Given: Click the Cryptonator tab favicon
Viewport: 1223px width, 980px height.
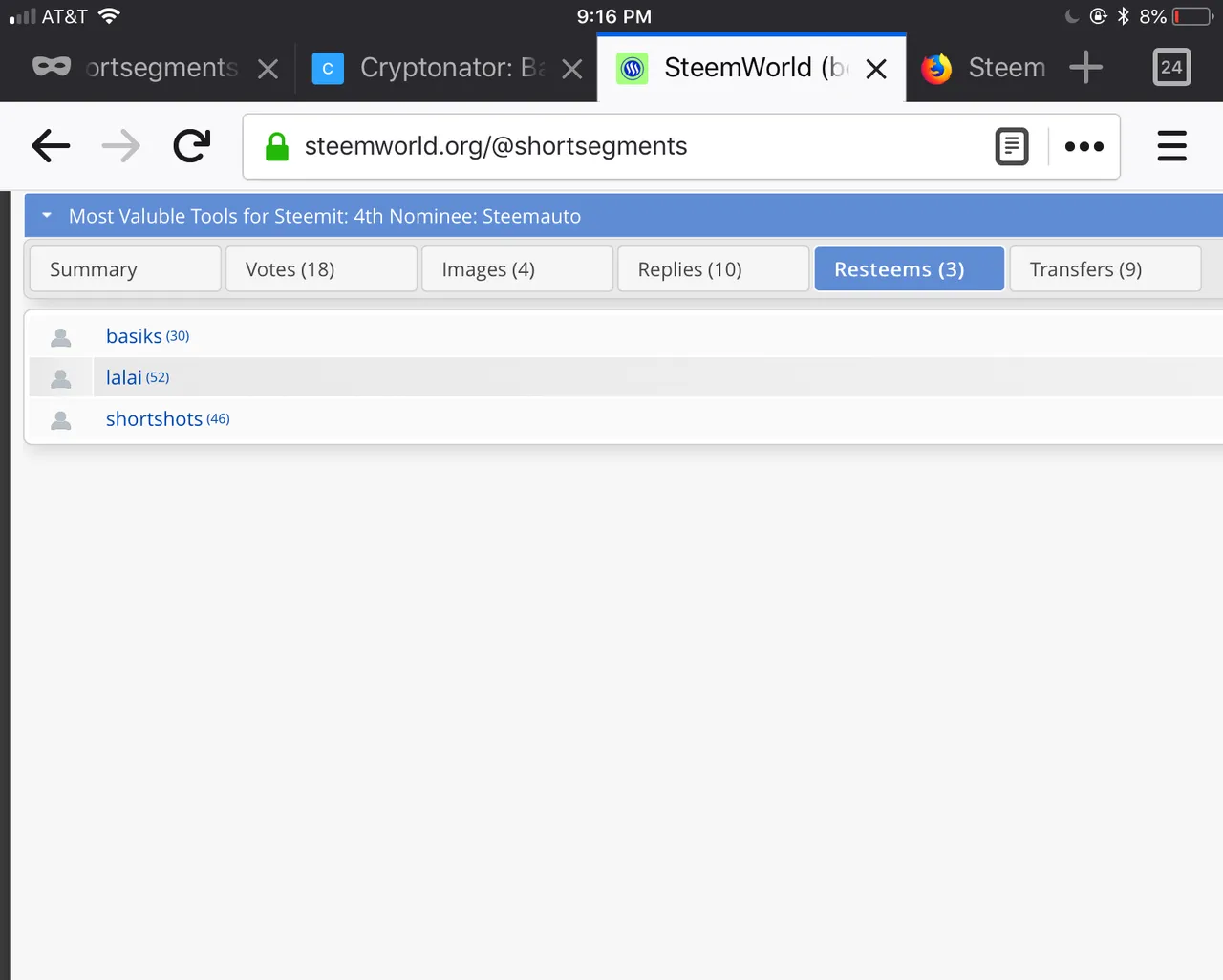Looking at the screenshot, I should click(x=328, y=68).
